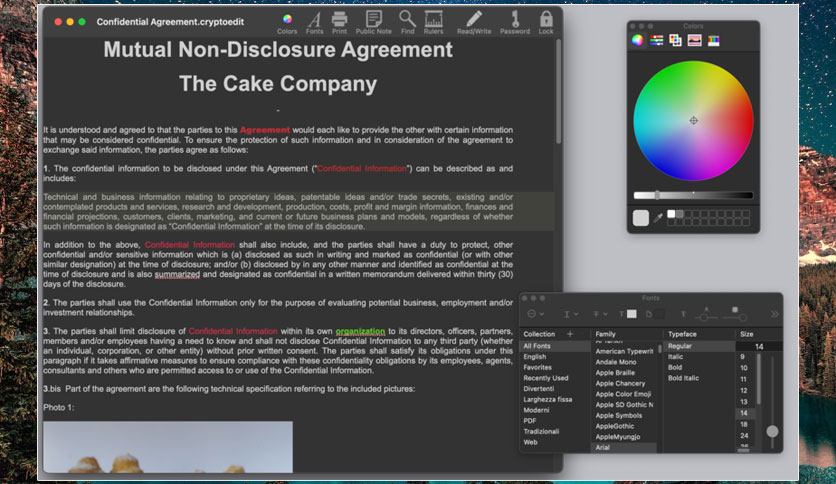The image size is (836, 484).
Task: Add a new font collection
Action: pos(570,334)
